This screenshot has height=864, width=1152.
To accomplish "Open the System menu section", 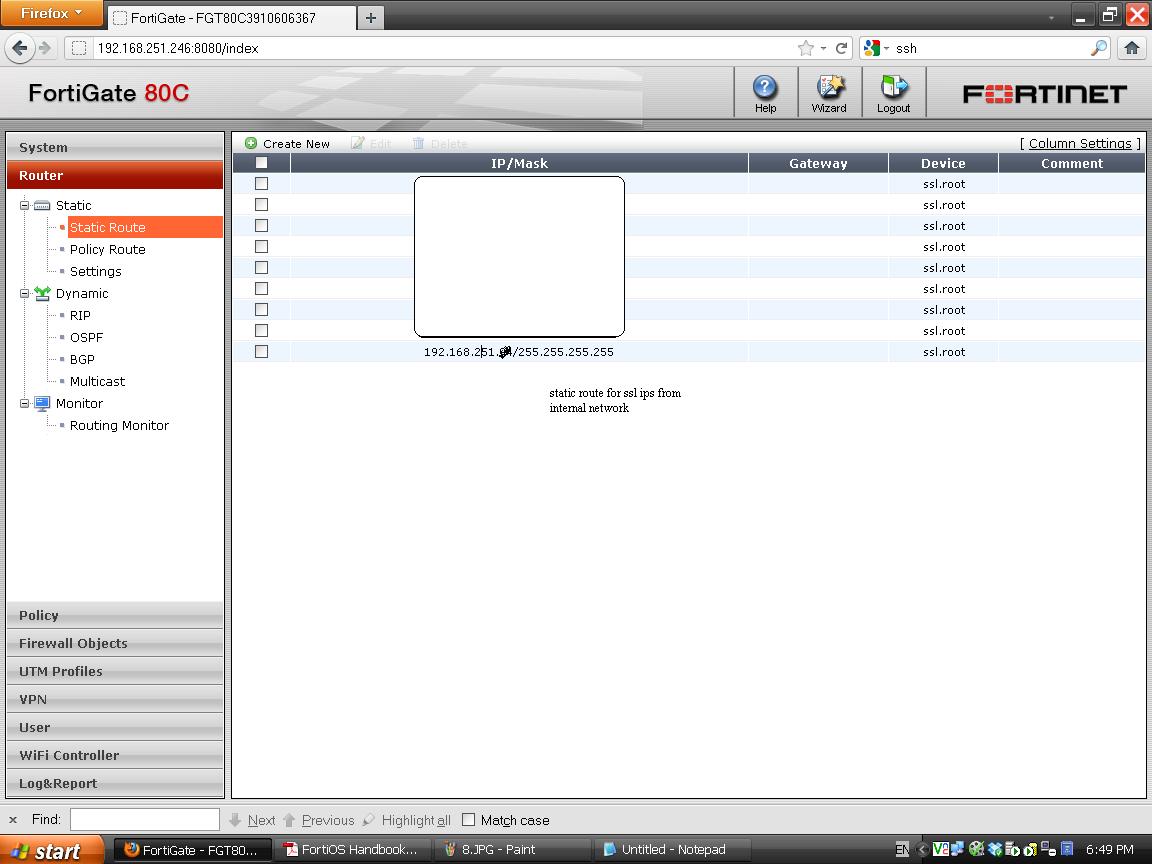I will point(115,147).
